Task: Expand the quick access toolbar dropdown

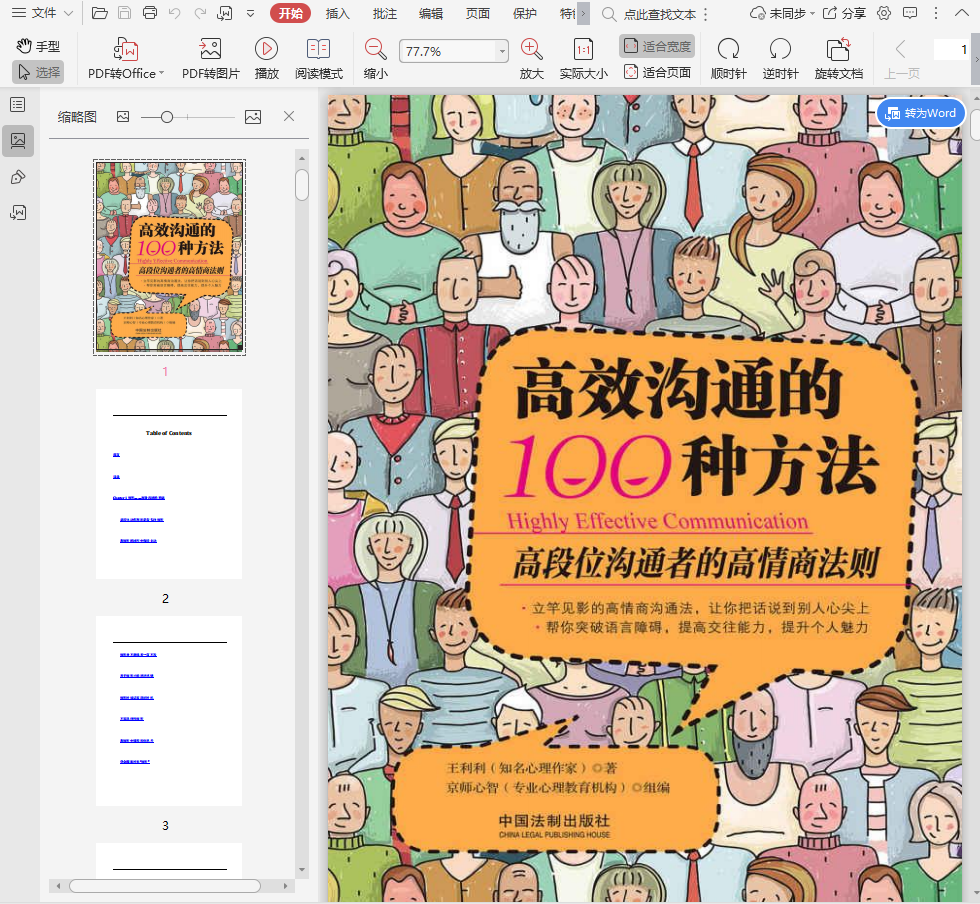Action: (251, 13)
